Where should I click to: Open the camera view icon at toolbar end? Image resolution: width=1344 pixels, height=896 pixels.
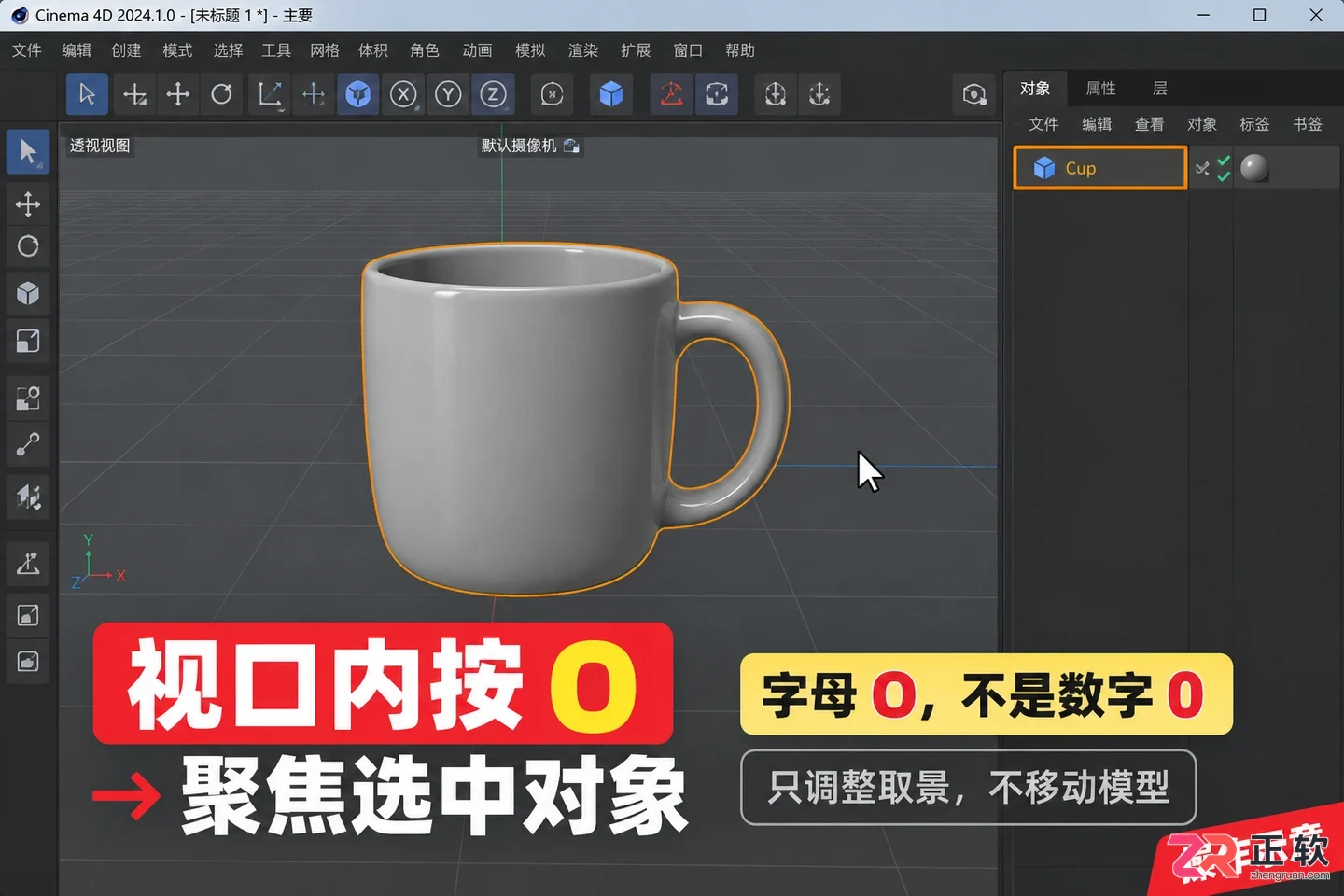974,94
